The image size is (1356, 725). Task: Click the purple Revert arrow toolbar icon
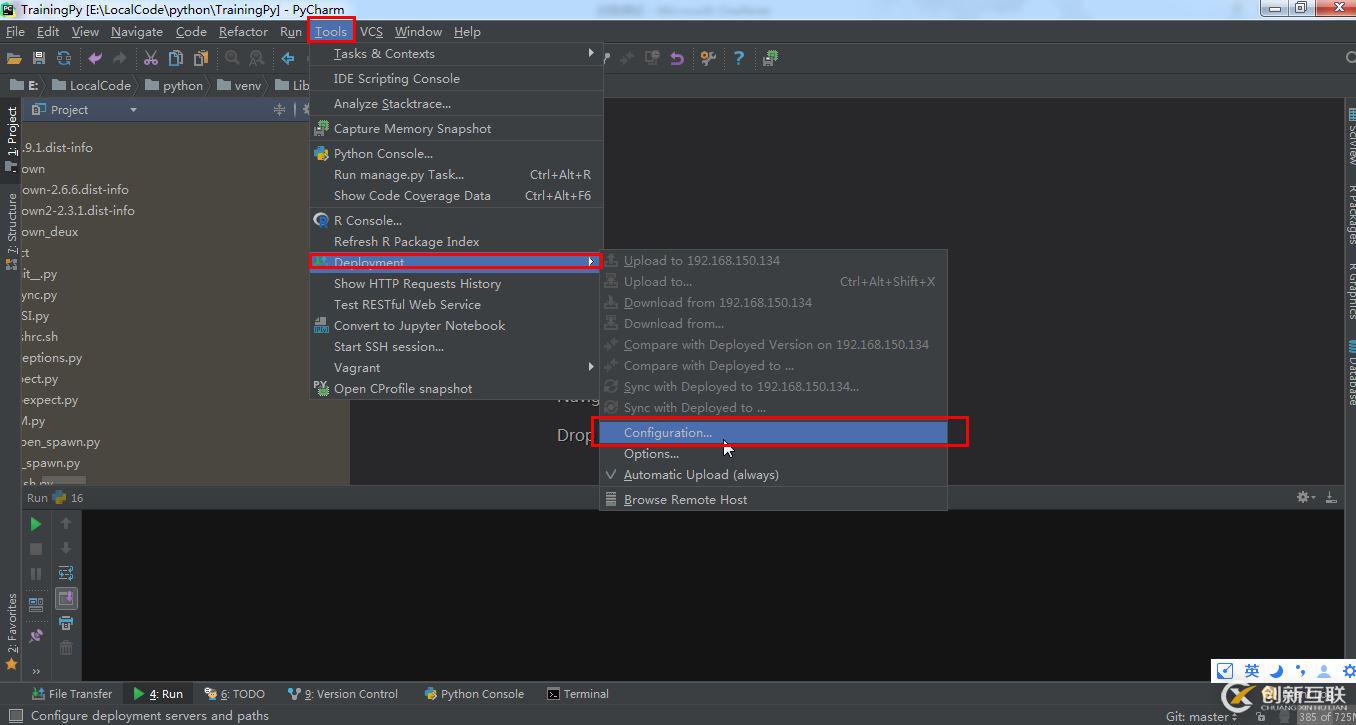(x=677, y=59)
